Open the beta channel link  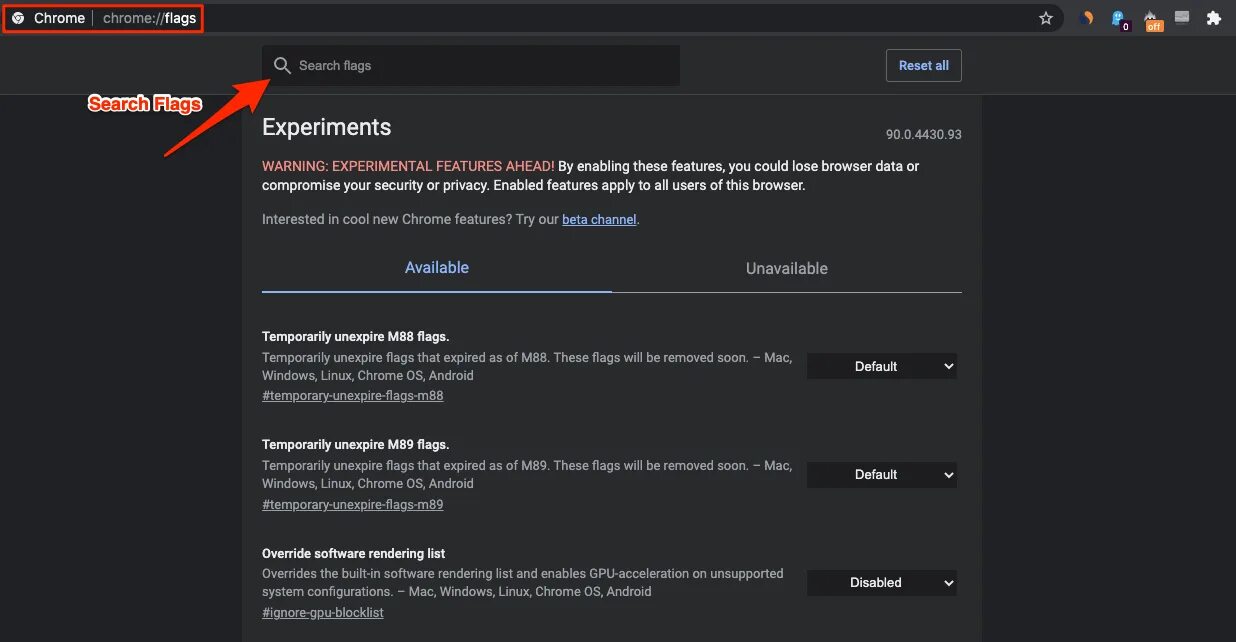pos(599,219)
